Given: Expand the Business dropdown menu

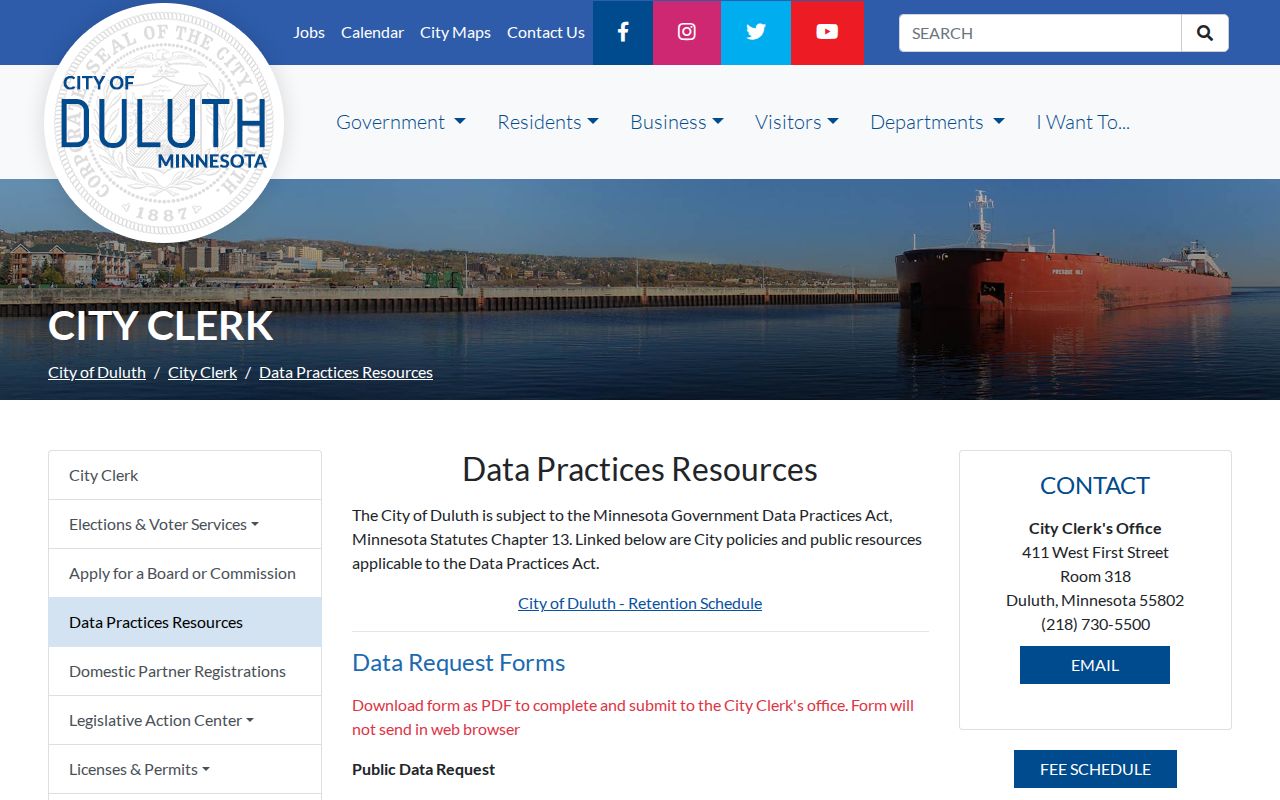Looking at the screenshot, I should pos(677,122).
